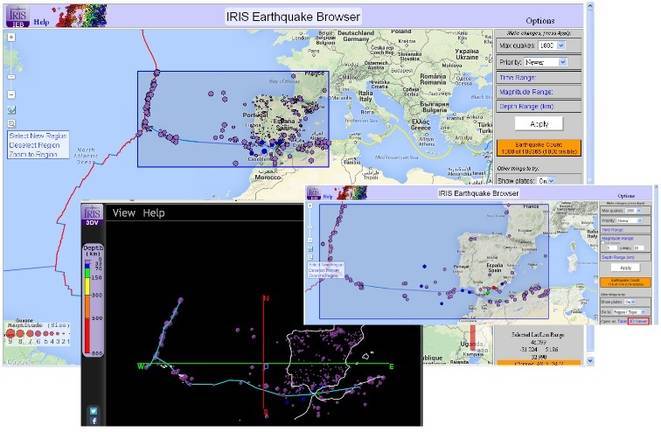Click the orange Earthquake Count box in the large window
The width and height of the screenshot is (661, 432).
pyautogui.click(x=539, y=148)
